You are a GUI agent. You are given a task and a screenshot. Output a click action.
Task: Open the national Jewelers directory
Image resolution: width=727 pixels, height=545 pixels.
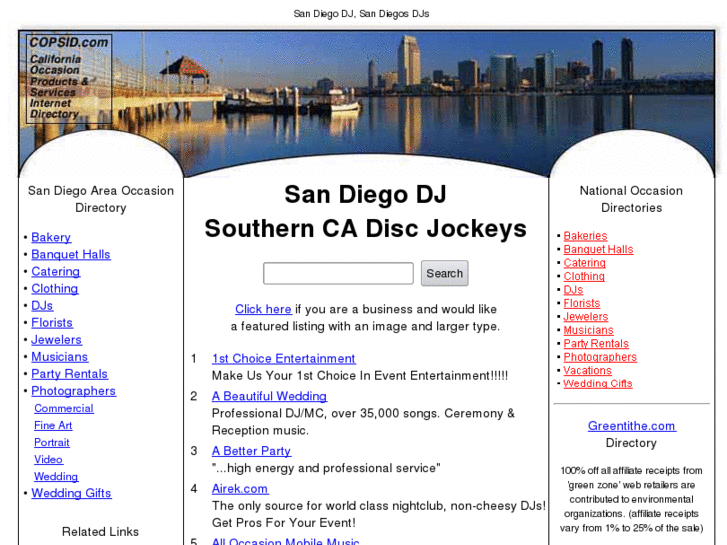click(586, 316)
